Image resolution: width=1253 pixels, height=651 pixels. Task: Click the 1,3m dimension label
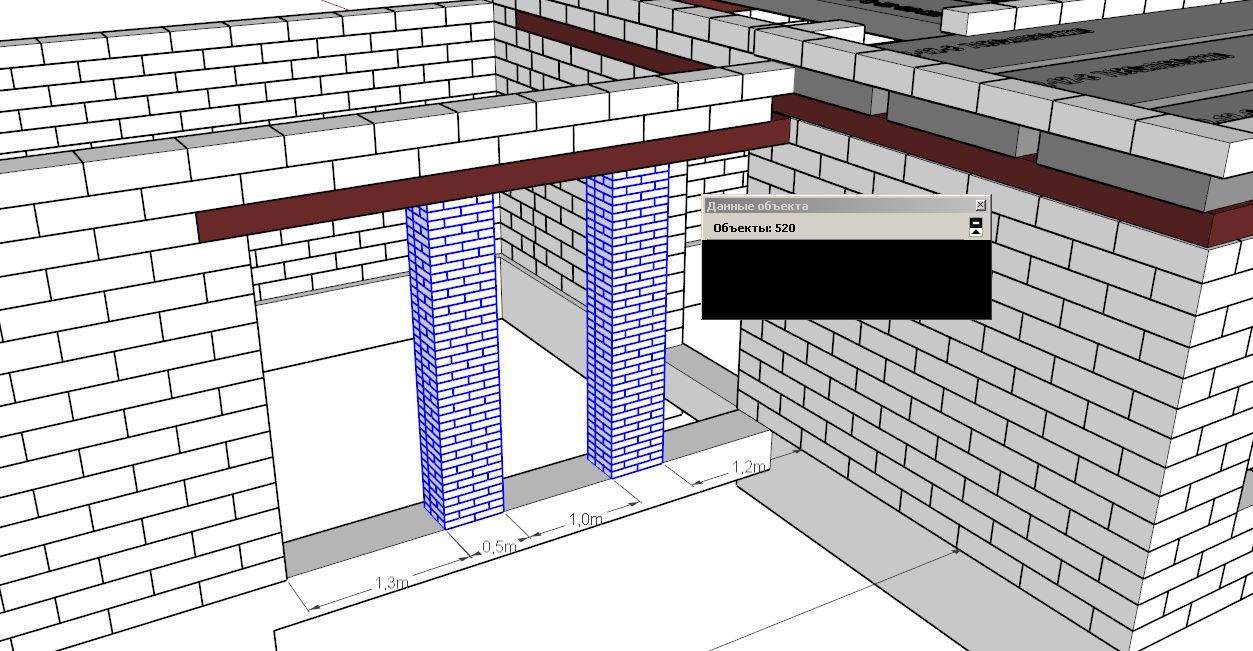tap(392, 581)
